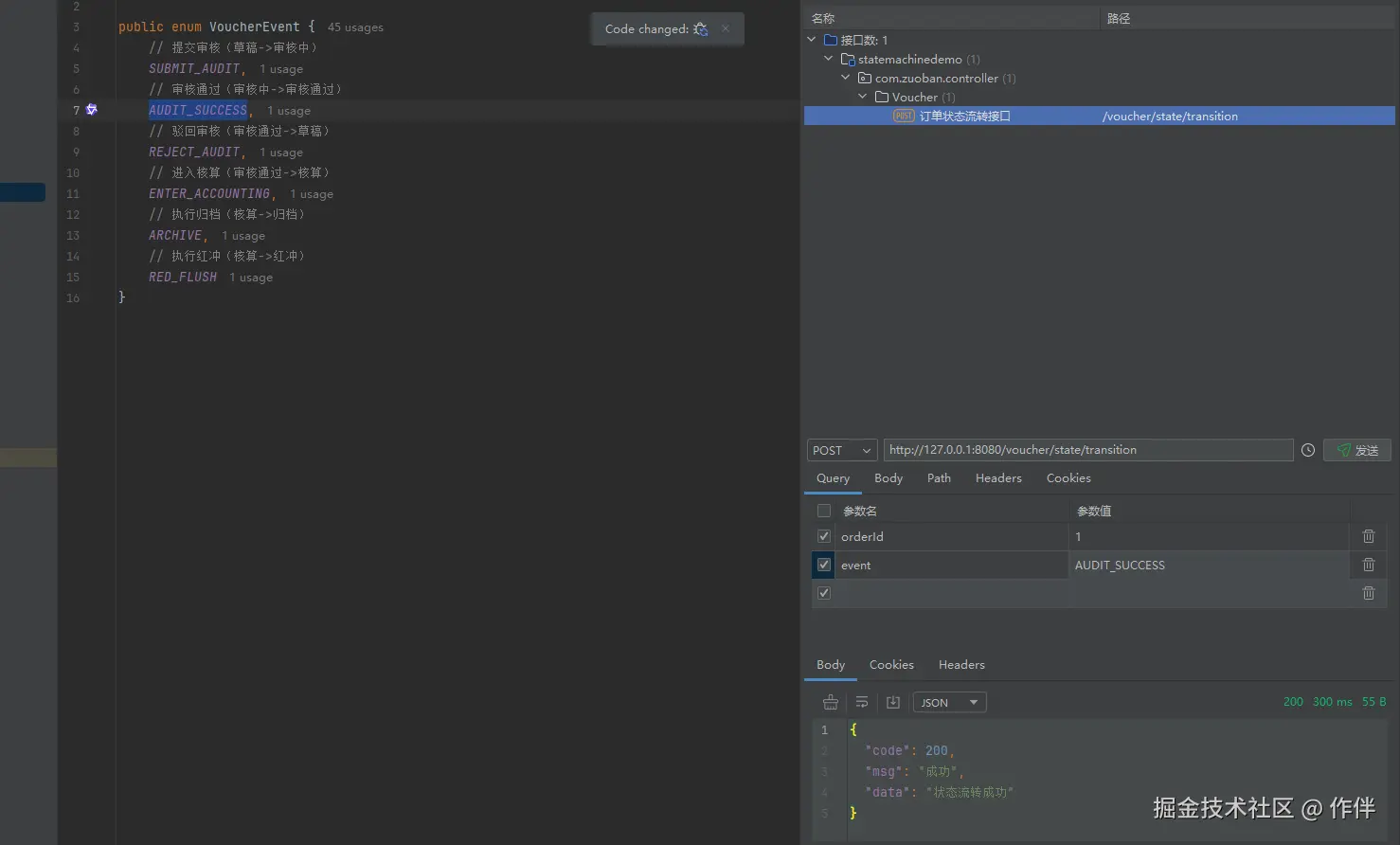1400x845 pixels.
Task: Uncheck the event parameter checkbox
Action: (x=824, y=565)
